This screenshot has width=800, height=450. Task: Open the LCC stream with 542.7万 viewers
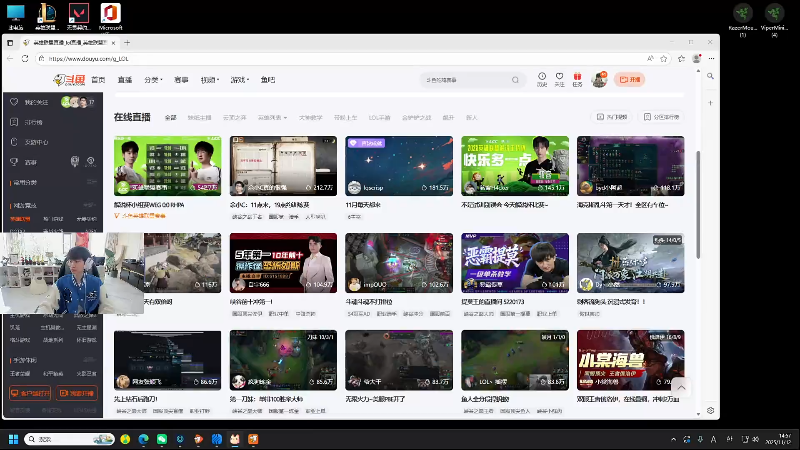167,166
